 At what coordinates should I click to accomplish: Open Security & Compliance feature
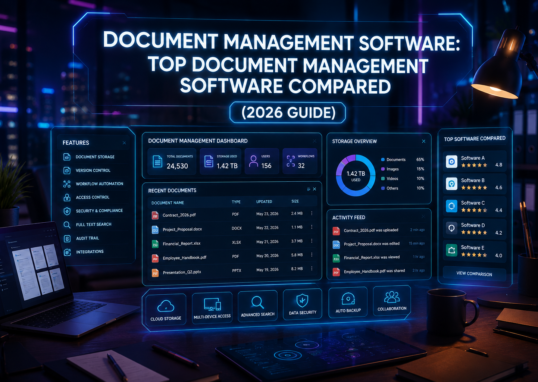click(93, 211)
